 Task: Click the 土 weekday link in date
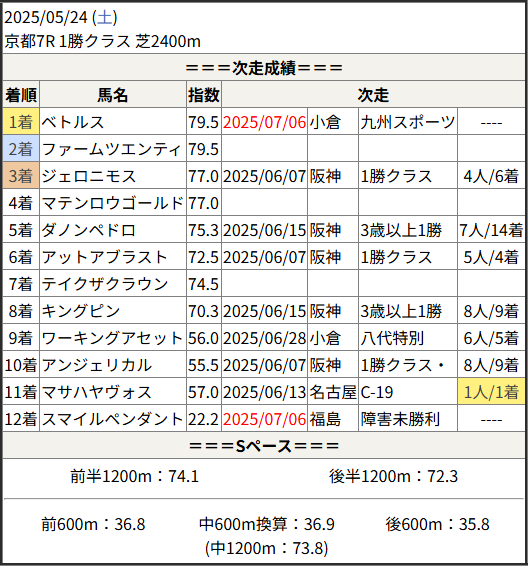tap(105, 17)
